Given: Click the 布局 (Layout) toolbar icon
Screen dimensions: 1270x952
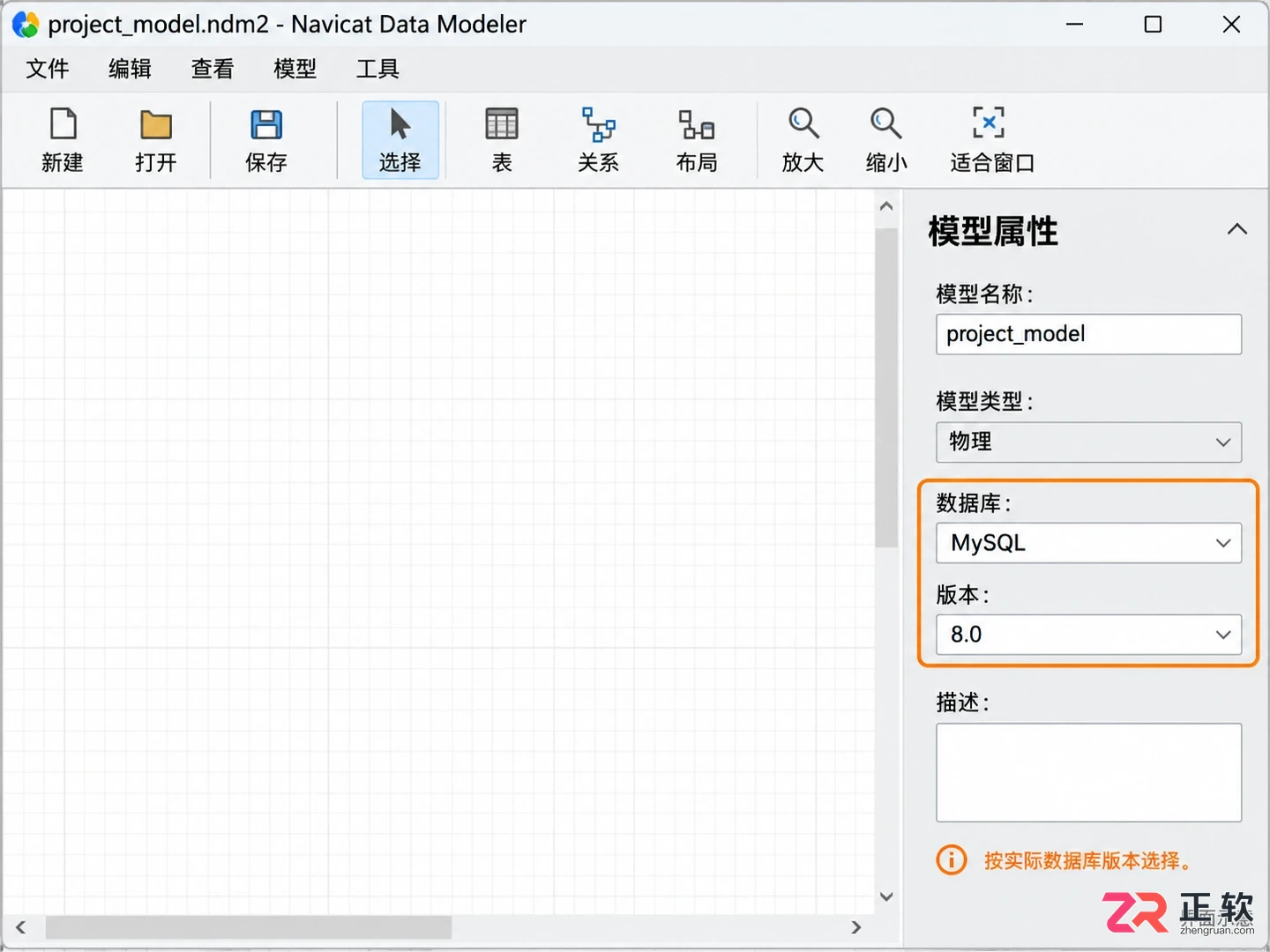Looking at the screenshot, I should pos(697,124).
